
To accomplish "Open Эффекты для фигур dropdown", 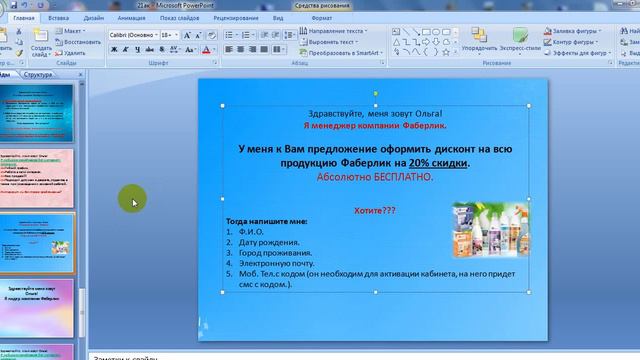I will point(578,53).
